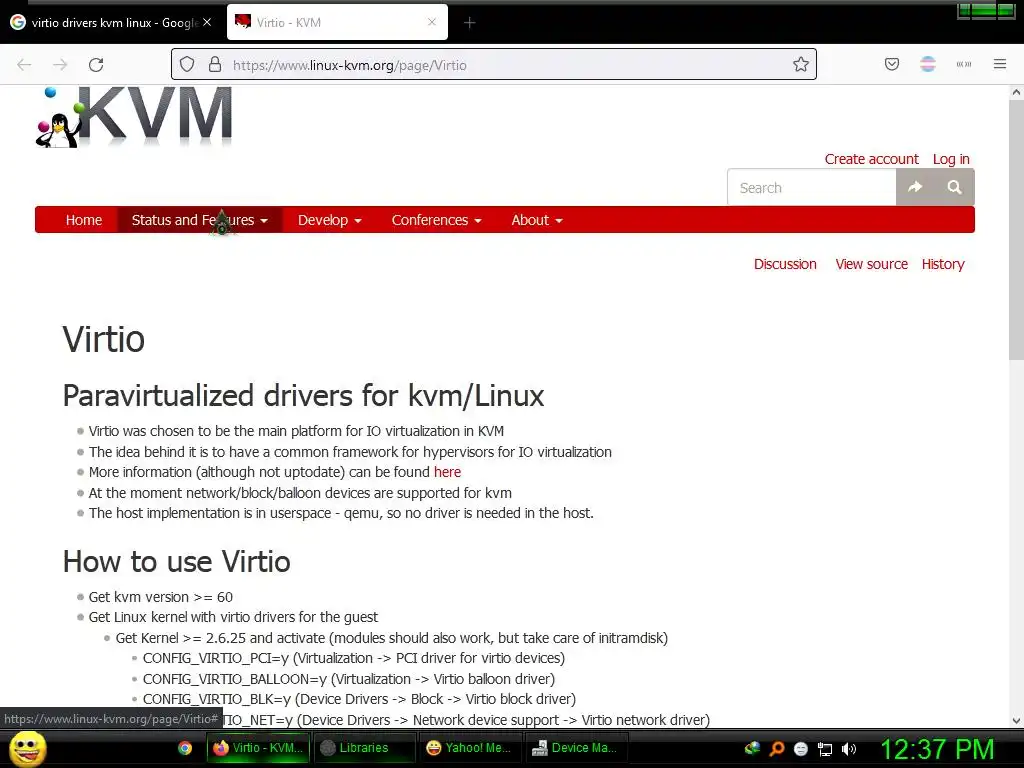Close the Google search tab
Viewport: 1024px width, 768px height.
tap(207, 22)
